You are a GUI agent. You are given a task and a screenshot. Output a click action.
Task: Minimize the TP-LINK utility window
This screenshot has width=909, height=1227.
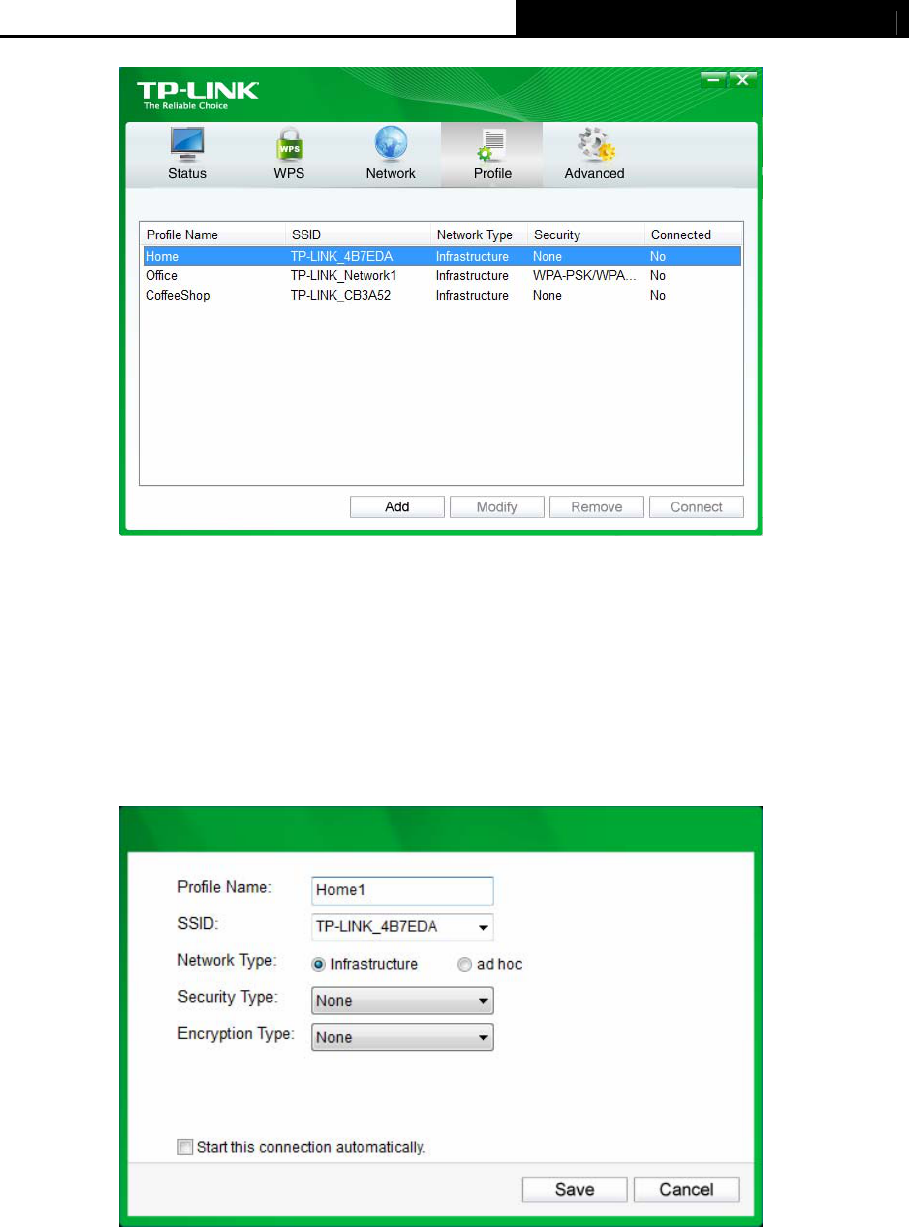point(713,78)
